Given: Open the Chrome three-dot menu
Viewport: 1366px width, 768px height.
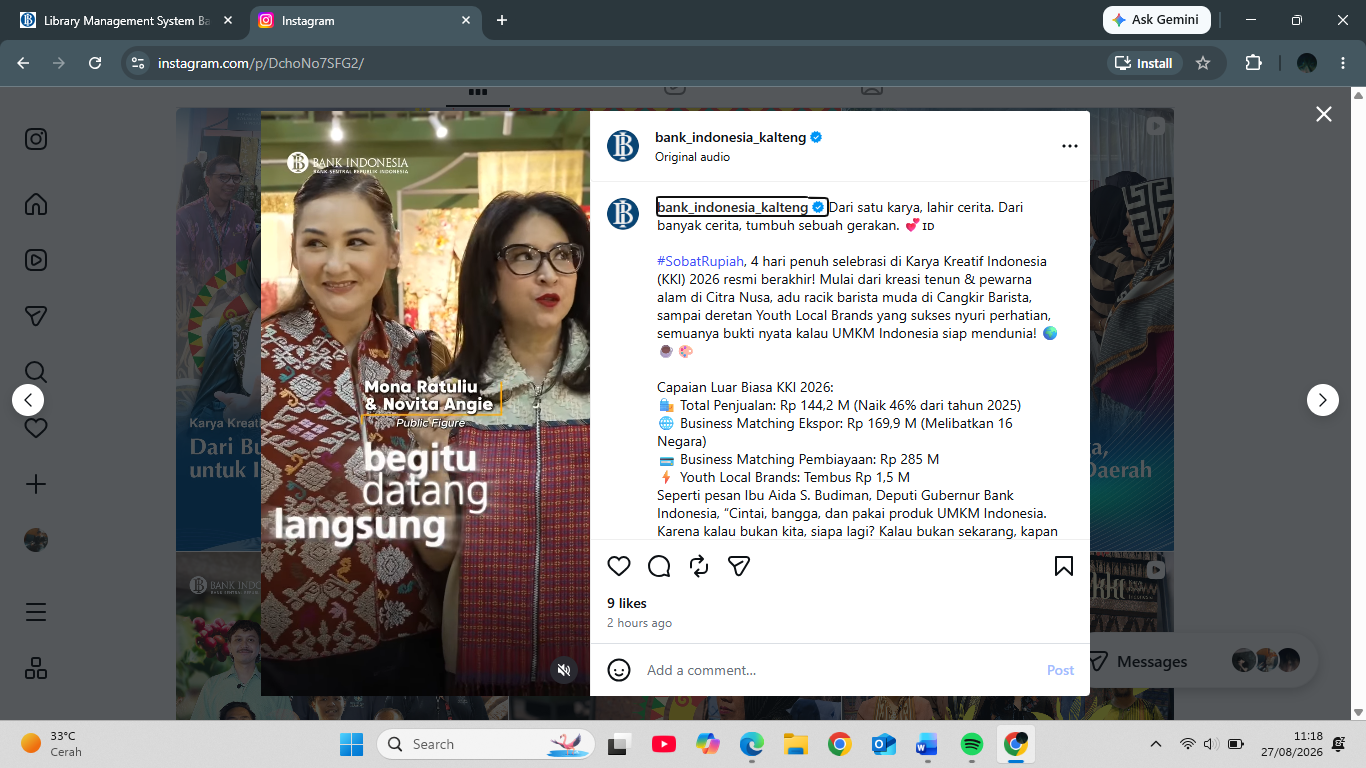Looking at the screenshot, I should pos(1341,63).
